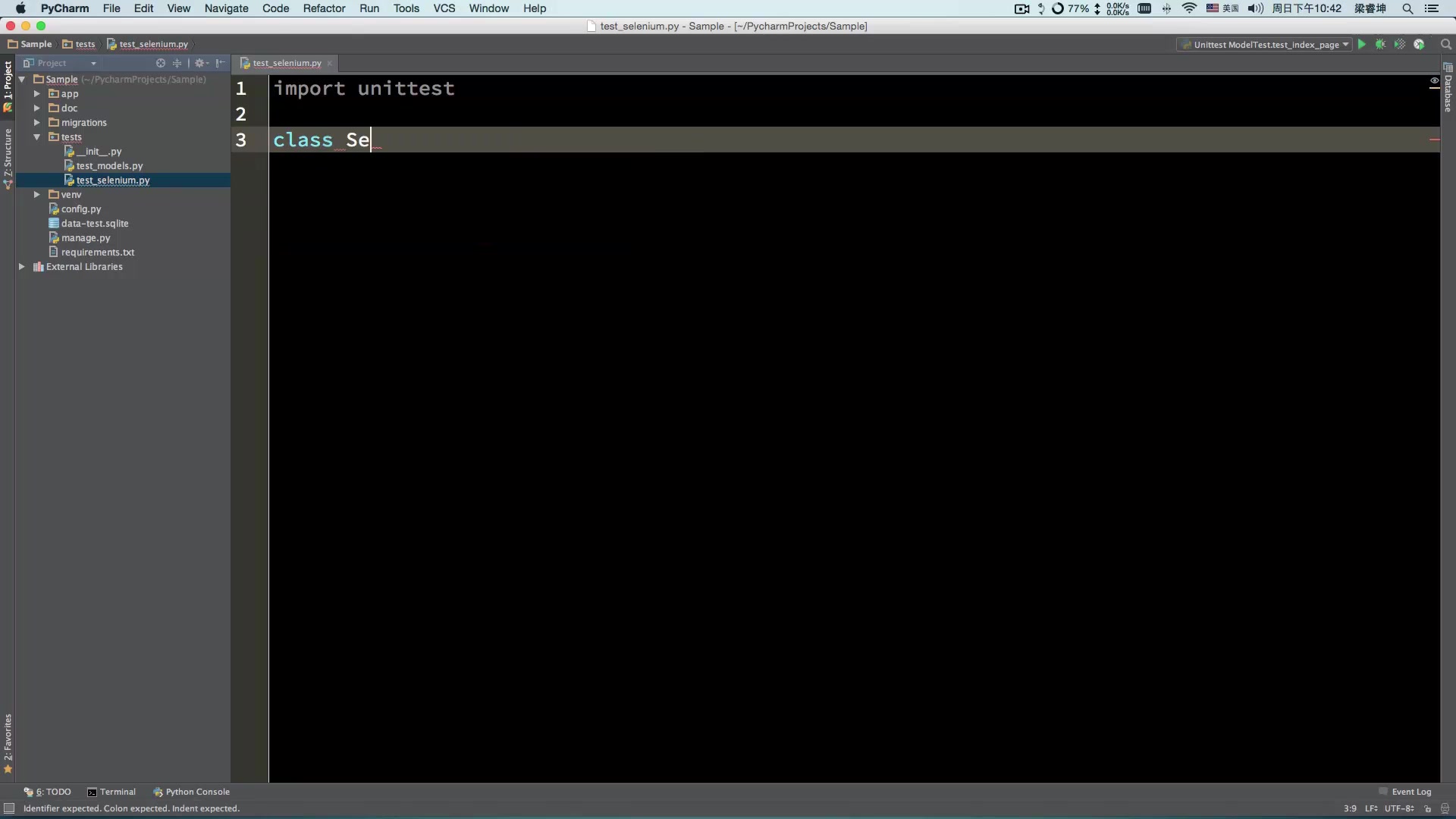The image size is (1456, 819).
Task: Open the Refactor menu
Action: (324, 8)
